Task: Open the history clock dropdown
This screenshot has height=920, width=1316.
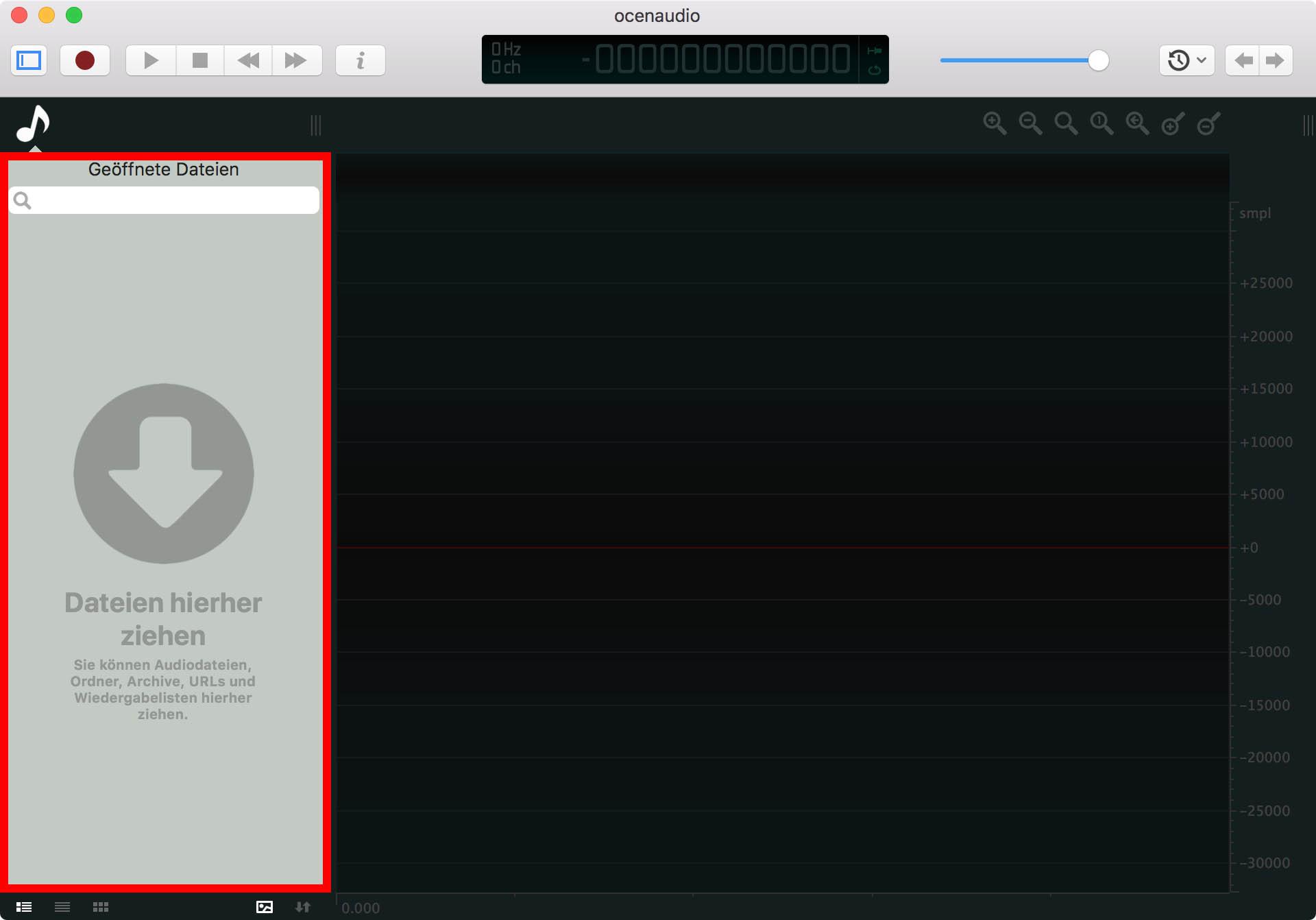Action: click(x=1186, y=60)
